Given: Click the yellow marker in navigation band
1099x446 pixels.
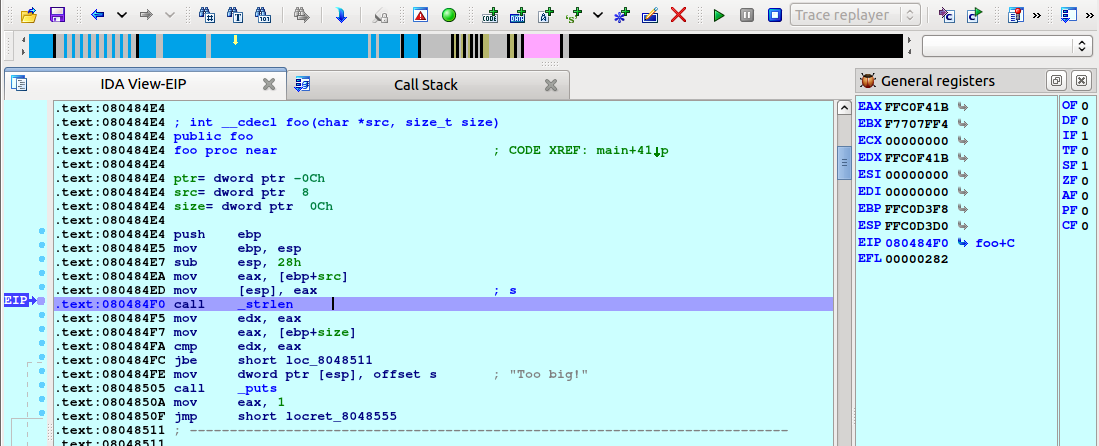Looking at the screenshot, I should (x=235, y=40).
